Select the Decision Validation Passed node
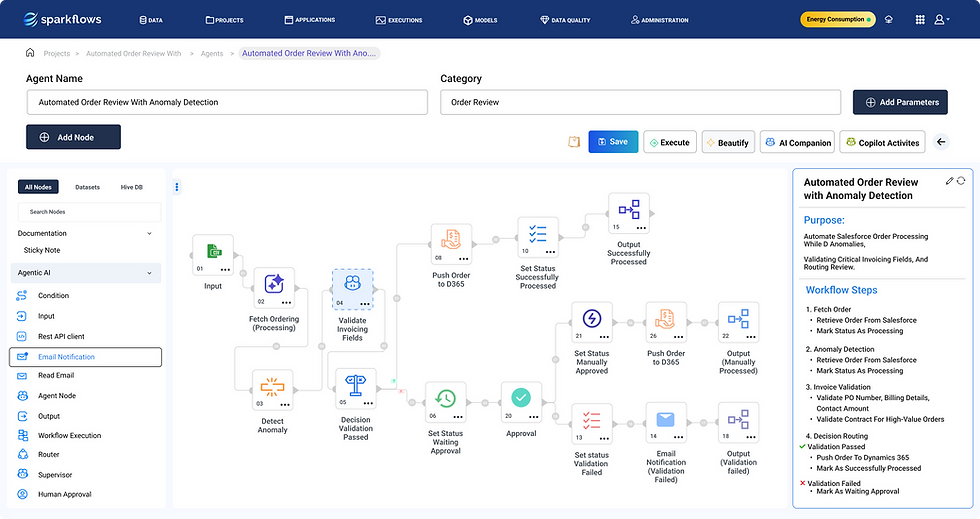This screenshot has height=519, width=980. pos(356,389)
